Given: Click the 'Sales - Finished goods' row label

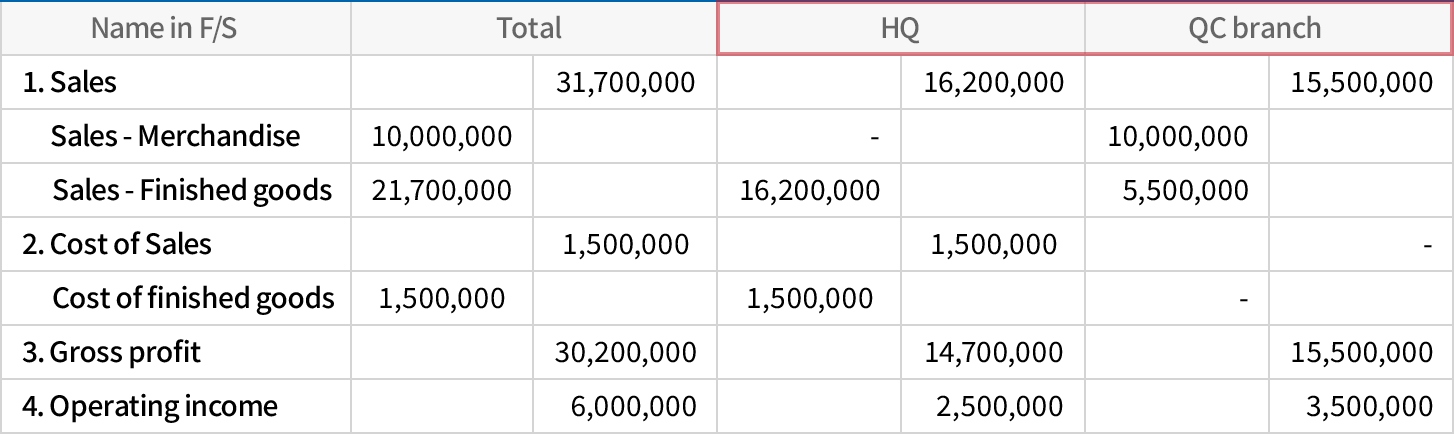Looking at the screenshot, I should tap(192, 190).
